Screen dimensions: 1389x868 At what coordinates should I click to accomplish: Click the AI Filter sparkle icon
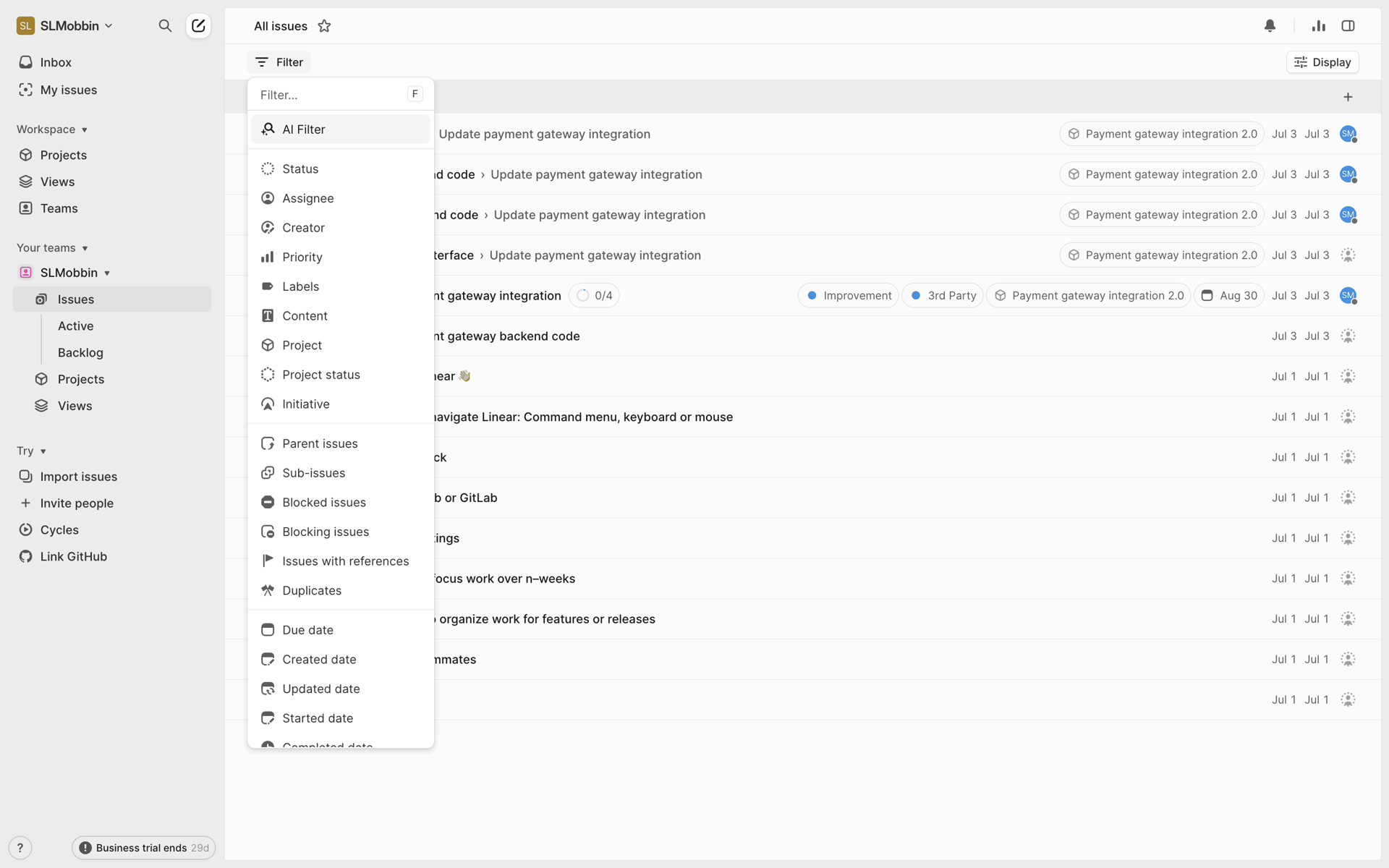[268, 129]
